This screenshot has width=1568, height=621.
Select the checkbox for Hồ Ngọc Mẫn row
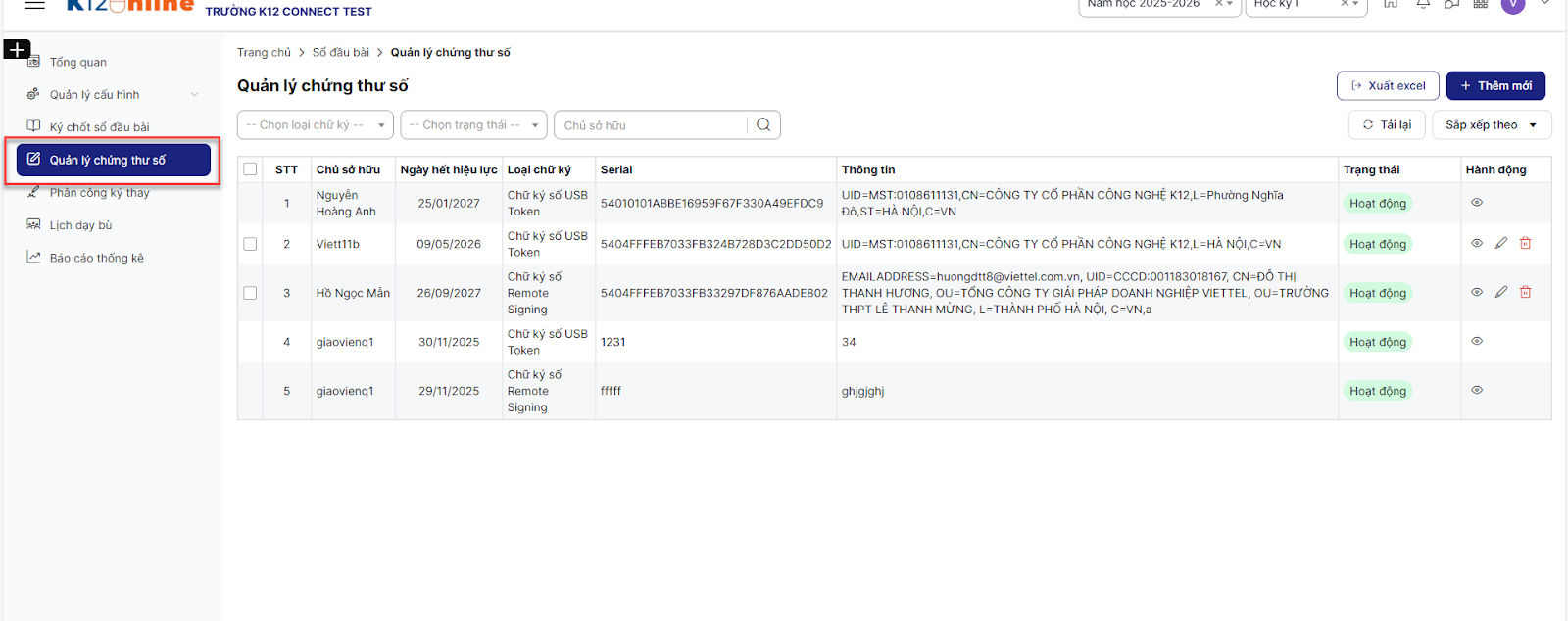[250, 293]
